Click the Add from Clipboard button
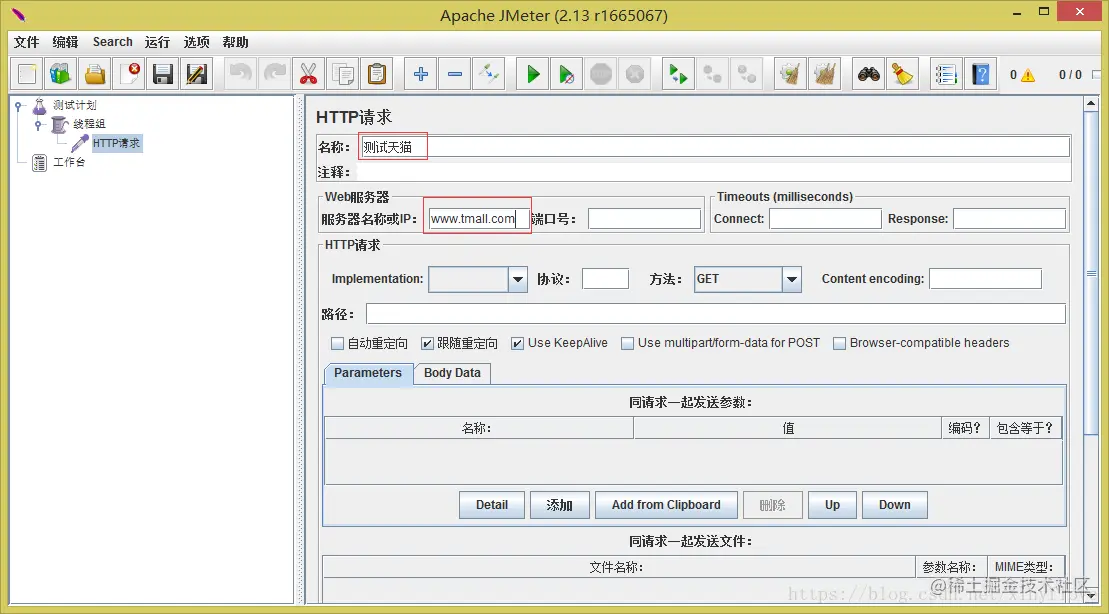This screenshot has height=614, width=1109. (666, 505)
